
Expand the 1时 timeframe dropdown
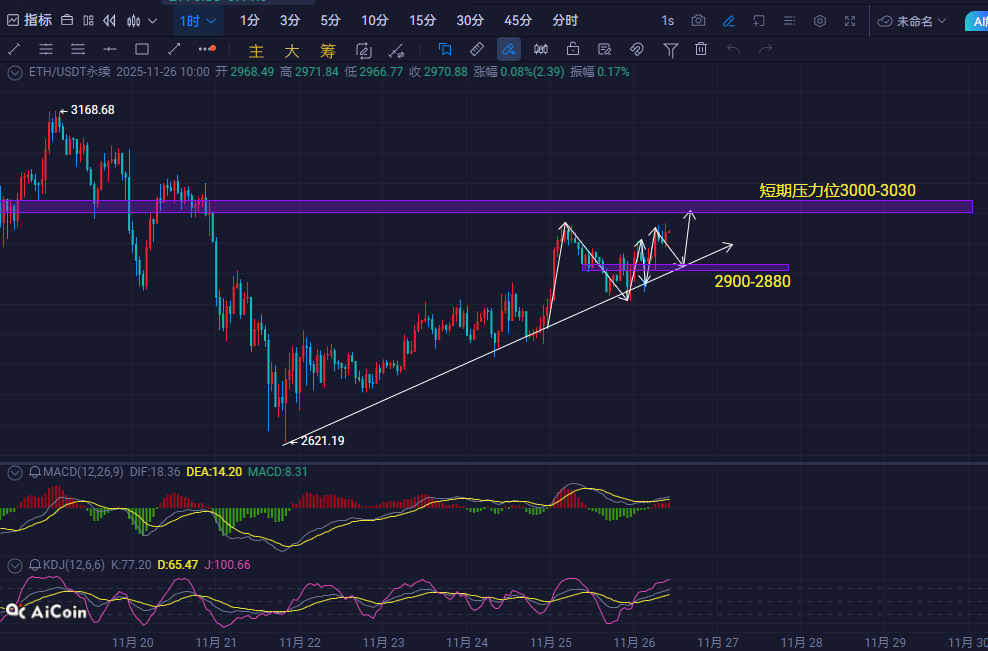tap(197, 20)
